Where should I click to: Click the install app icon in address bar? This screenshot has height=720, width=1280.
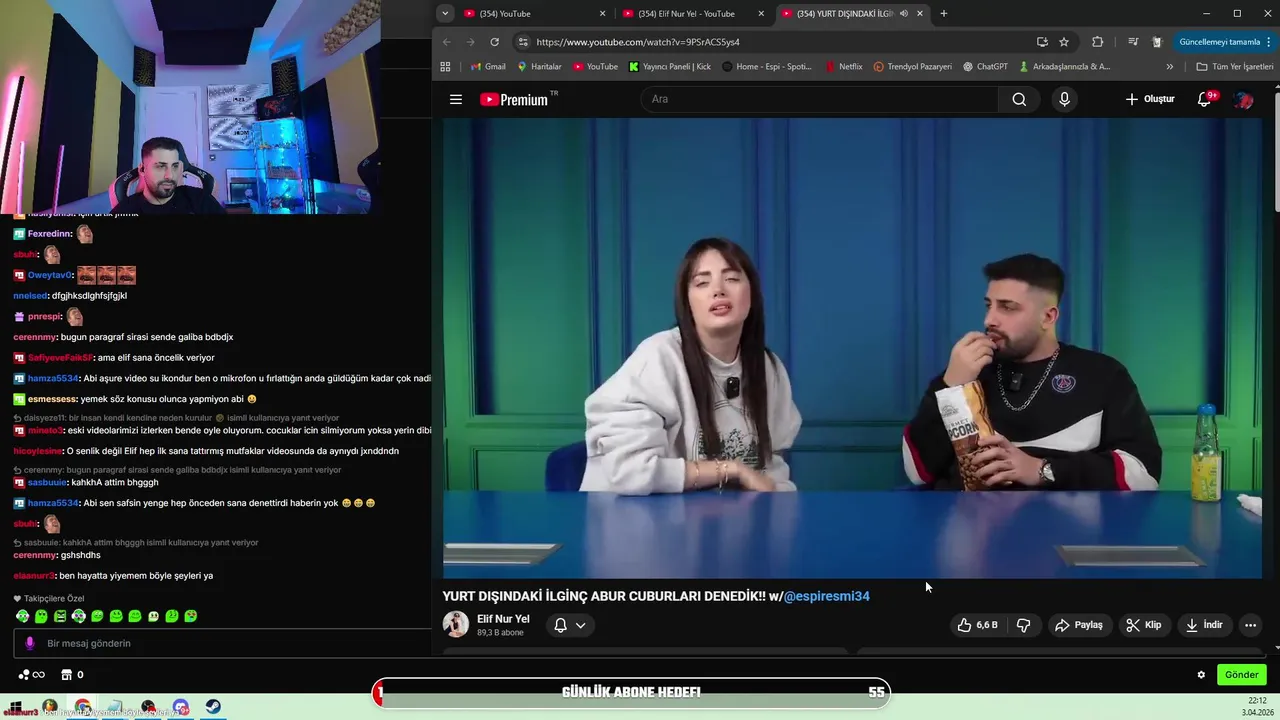tap(1042, 42)
